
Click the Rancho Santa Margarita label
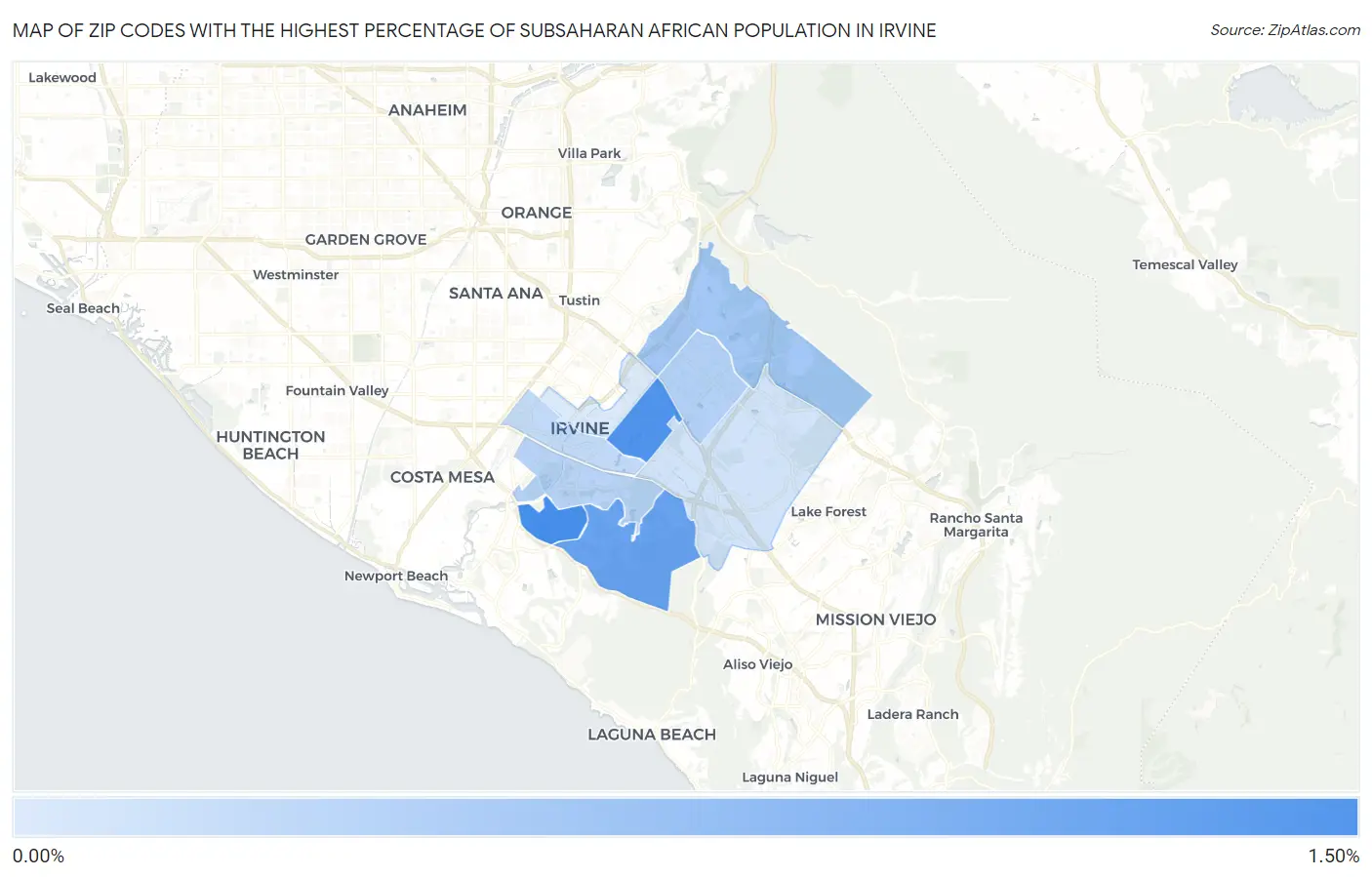click(976, 525)
